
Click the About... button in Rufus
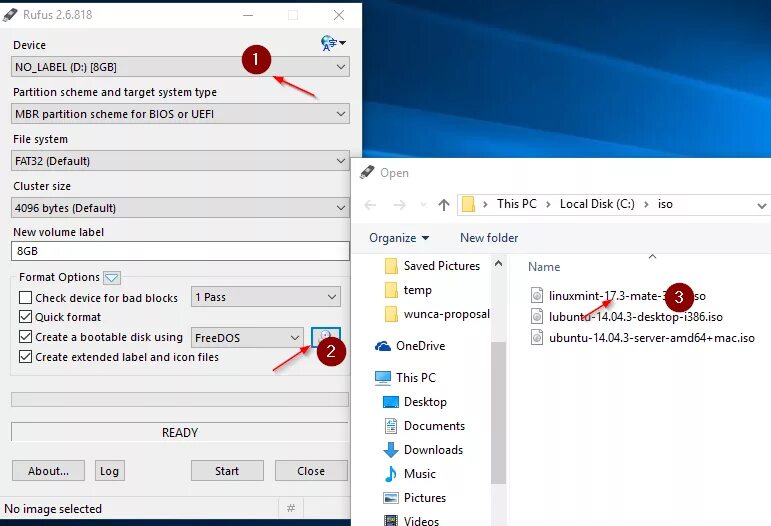[48, 471]
